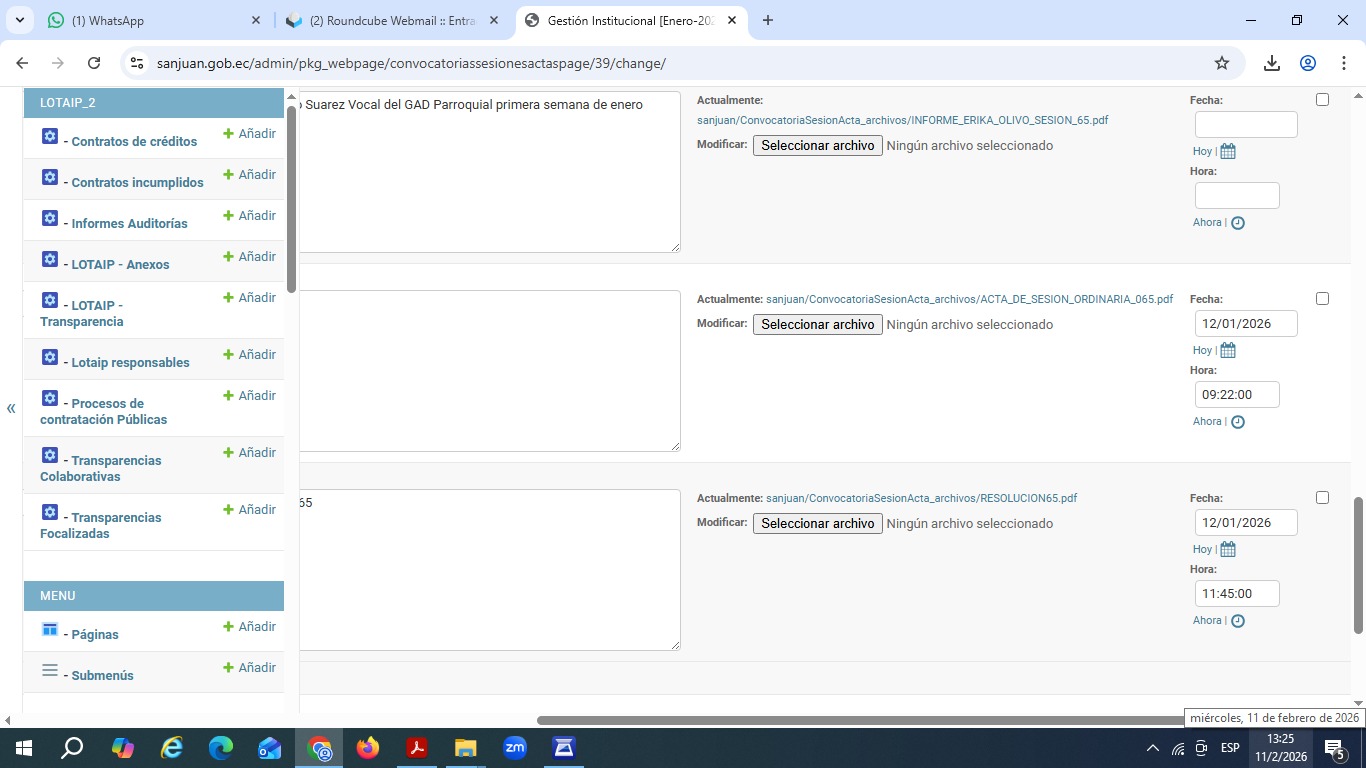Switch to the Roundcube Webmail tab

pos(390,20)
